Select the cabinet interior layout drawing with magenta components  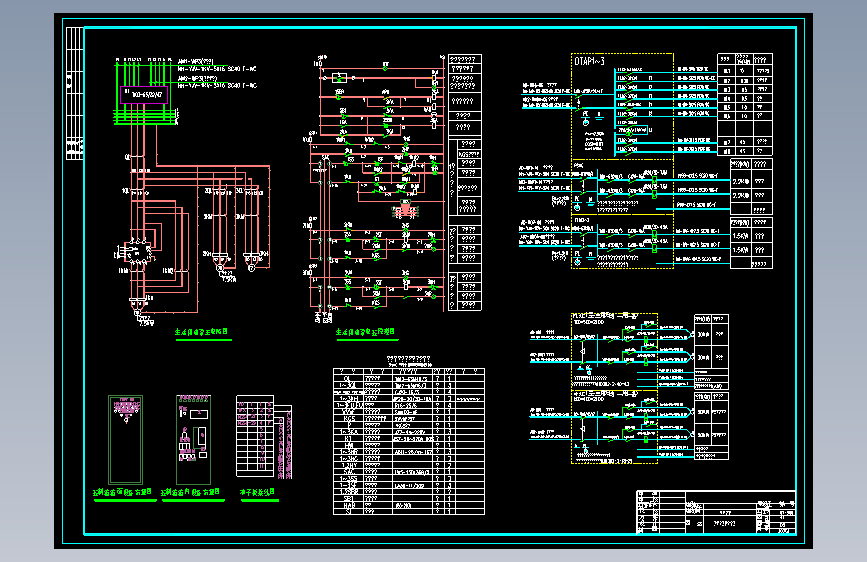(x=194, y=440)
